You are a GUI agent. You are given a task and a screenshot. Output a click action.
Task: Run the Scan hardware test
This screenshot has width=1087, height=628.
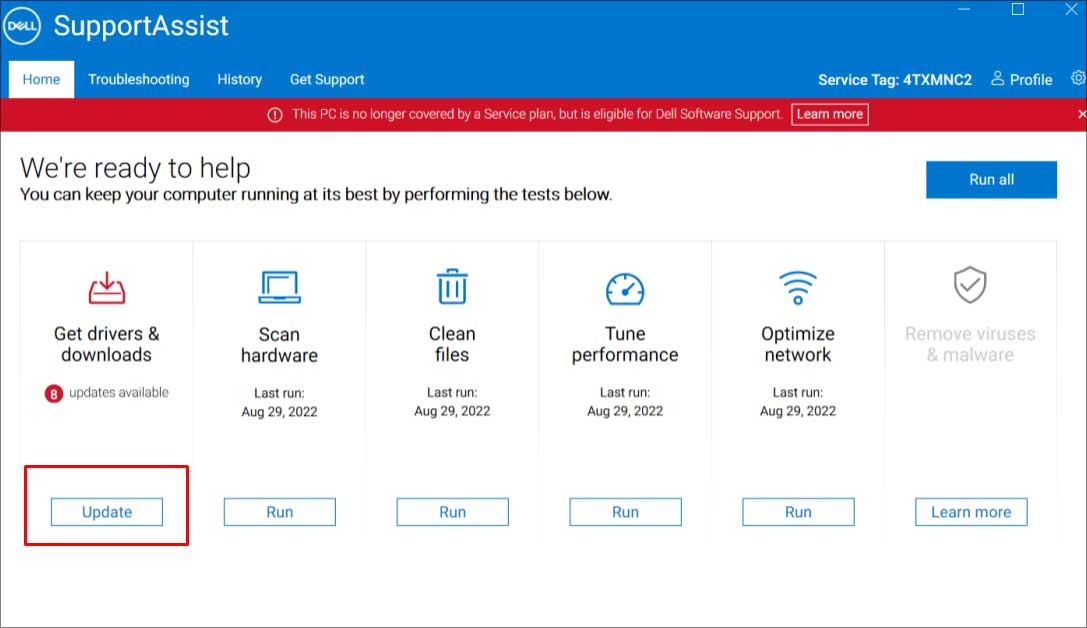[280, 512]
